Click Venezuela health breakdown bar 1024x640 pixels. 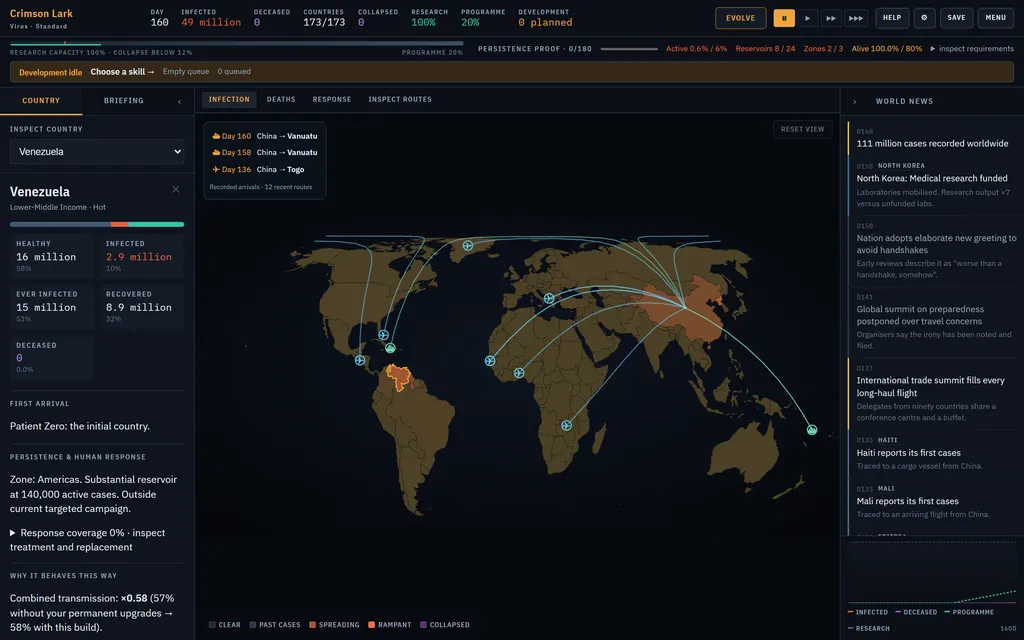(x=97, y=224)
